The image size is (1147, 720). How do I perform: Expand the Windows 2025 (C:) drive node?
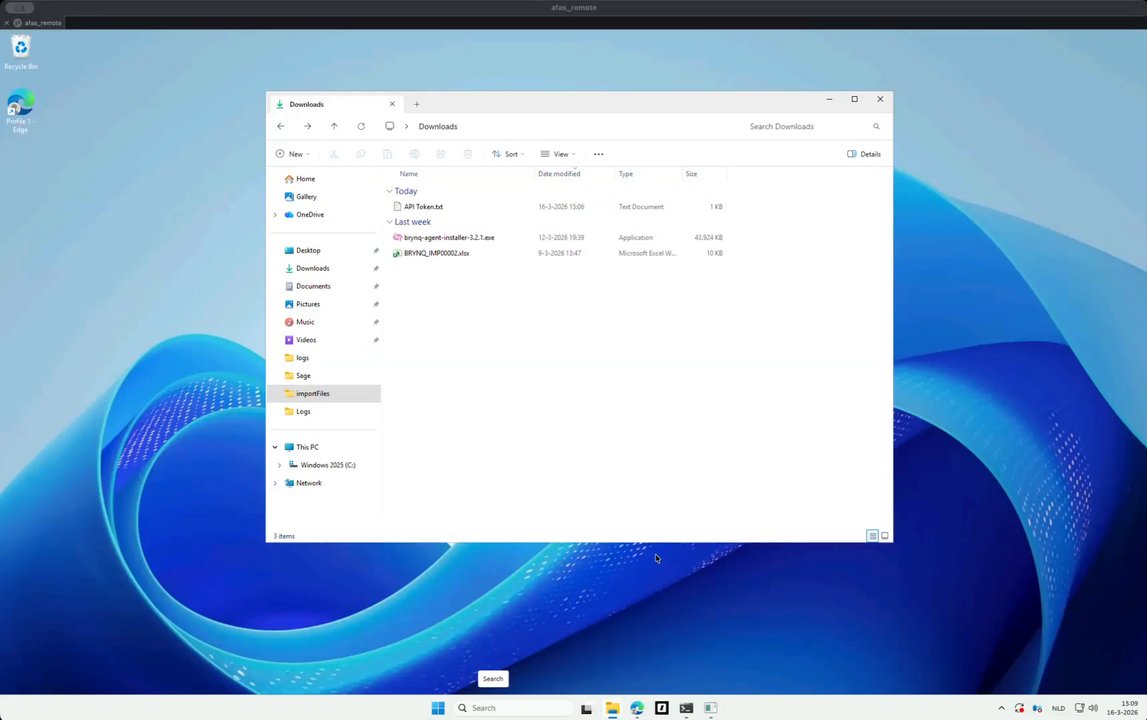[x=279, y=465]
